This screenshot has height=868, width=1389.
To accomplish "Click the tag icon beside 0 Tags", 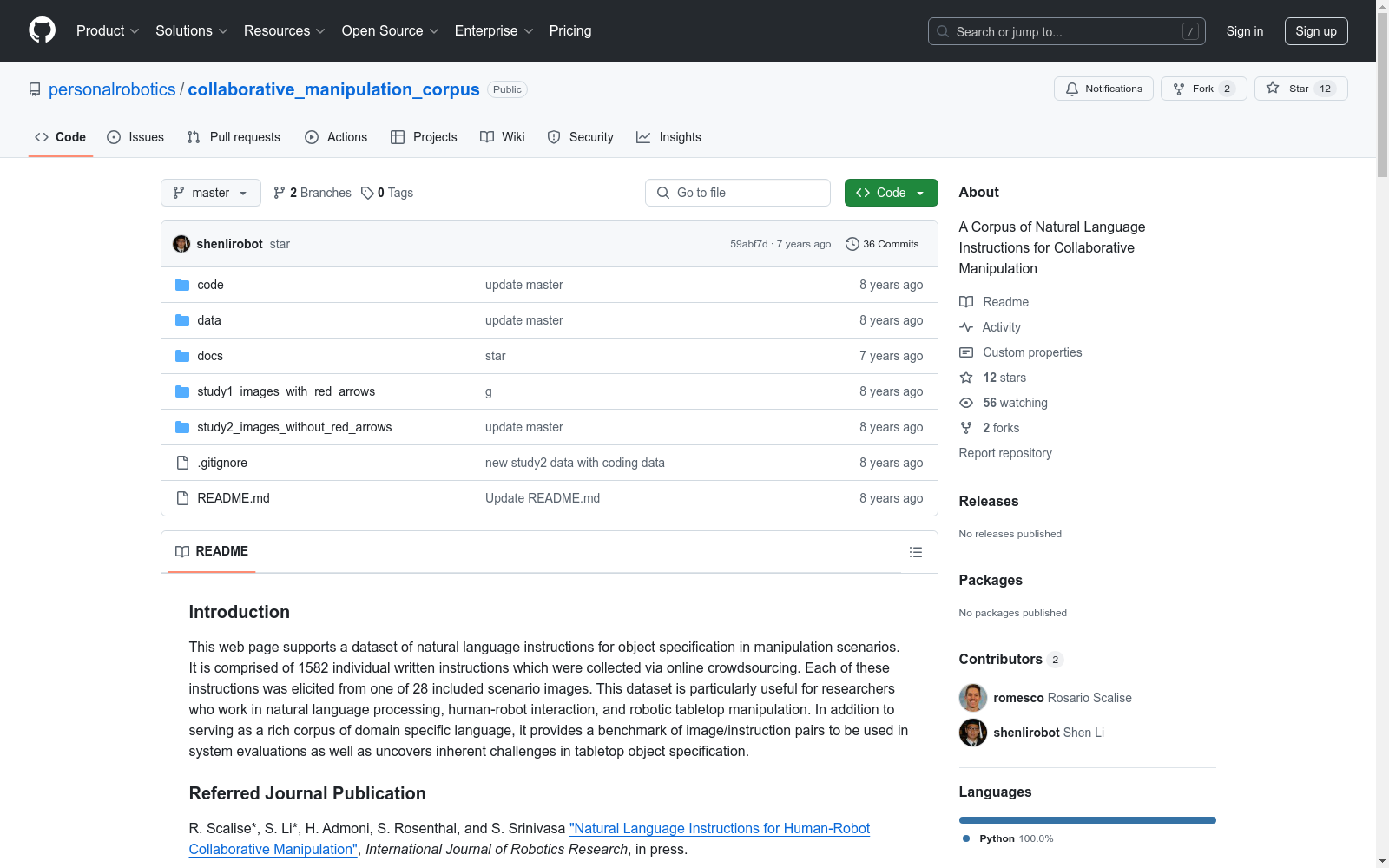I will point(368,193).
